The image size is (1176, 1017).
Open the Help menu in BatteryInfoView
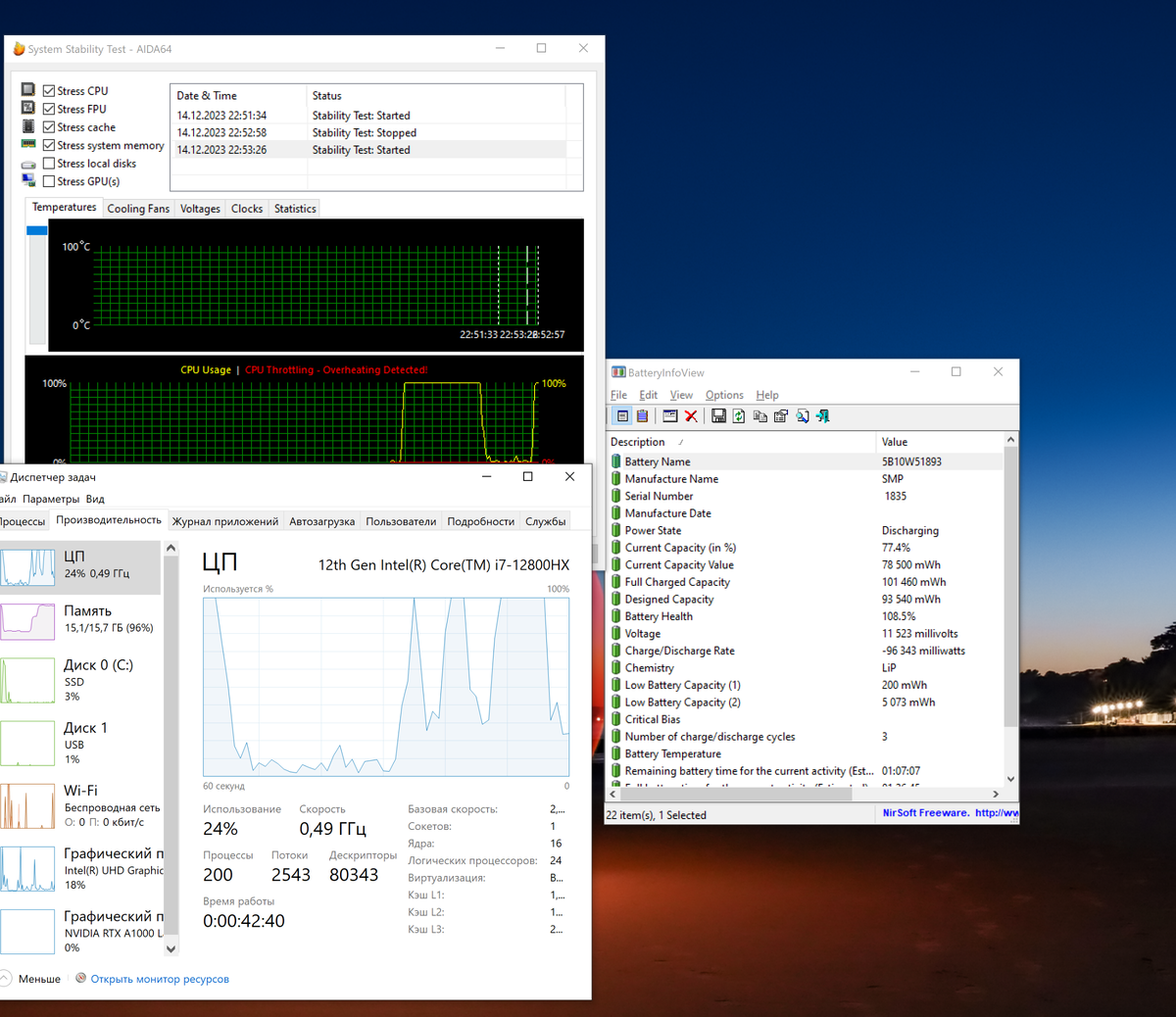coord(767,395)
